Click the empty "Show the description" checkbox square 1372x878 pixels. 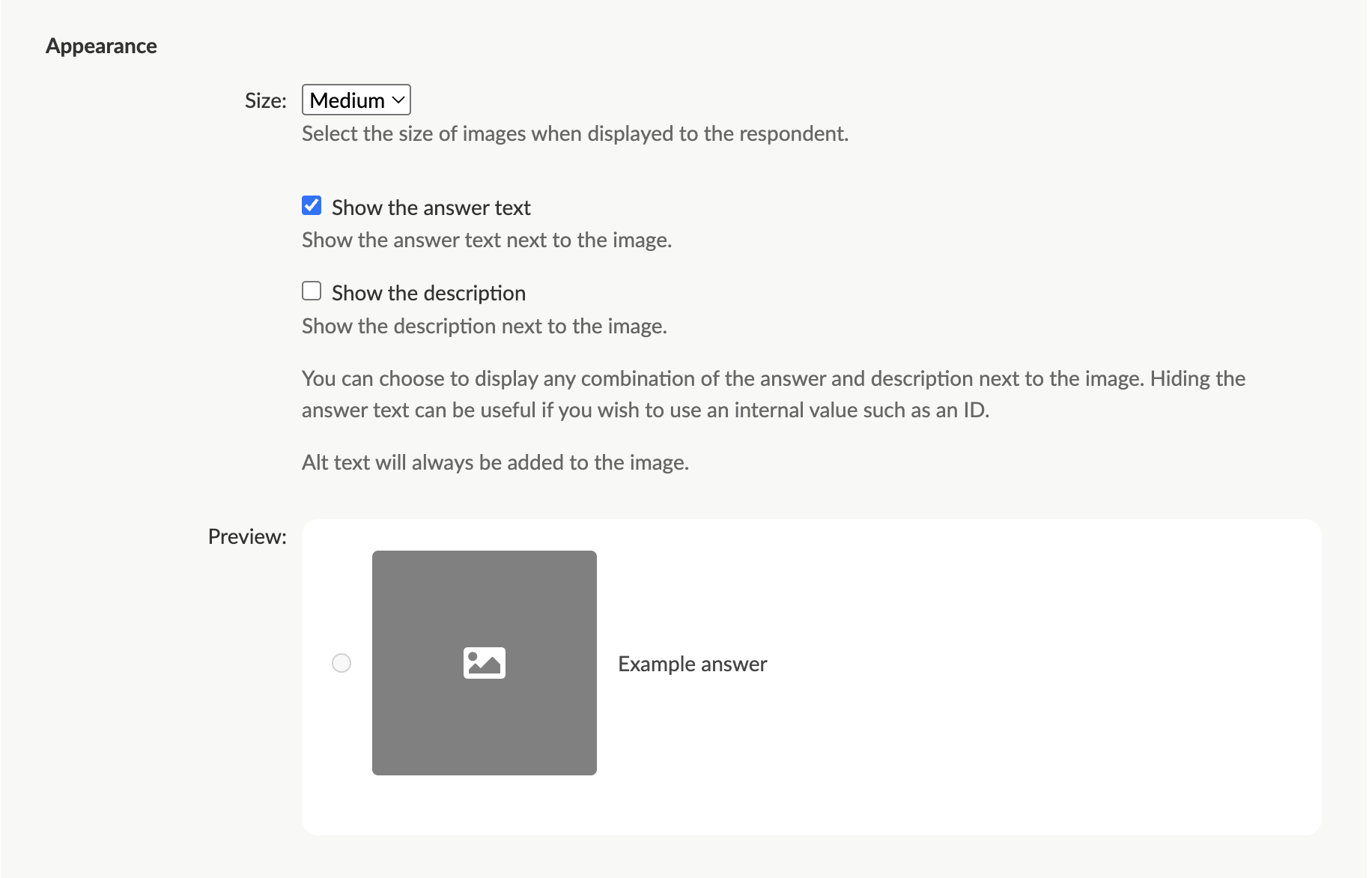point(311,291)
